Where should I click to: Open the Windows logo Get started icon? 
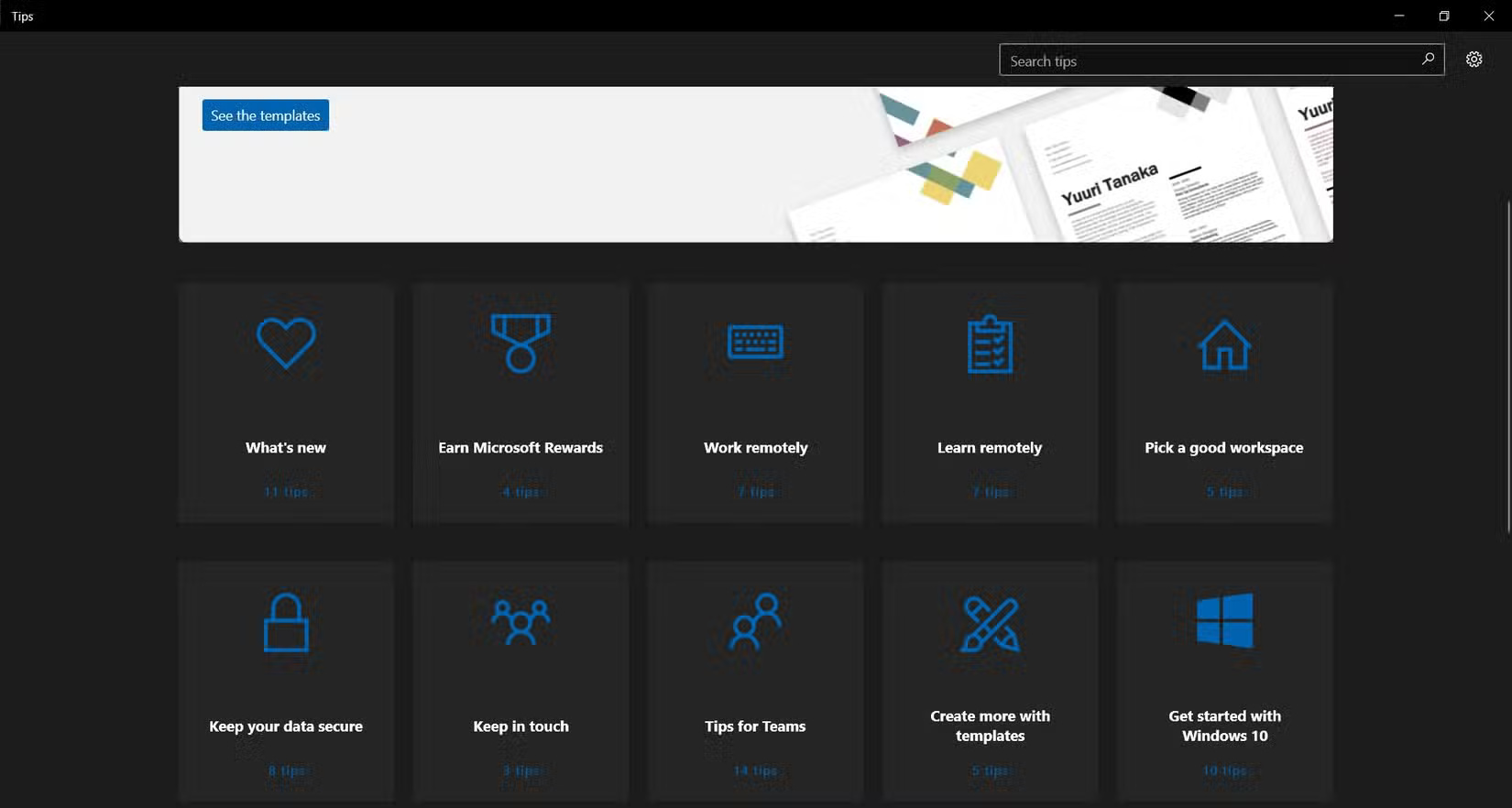(1224, 620)
